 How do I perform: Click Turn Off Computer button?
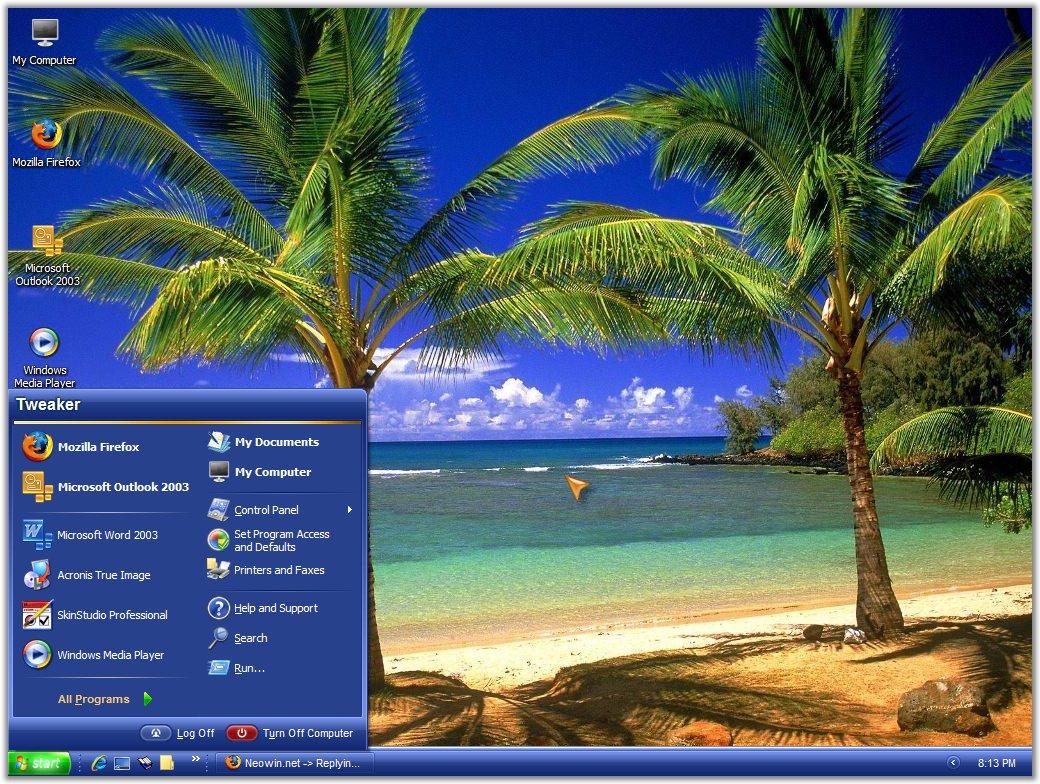[289, 733]
